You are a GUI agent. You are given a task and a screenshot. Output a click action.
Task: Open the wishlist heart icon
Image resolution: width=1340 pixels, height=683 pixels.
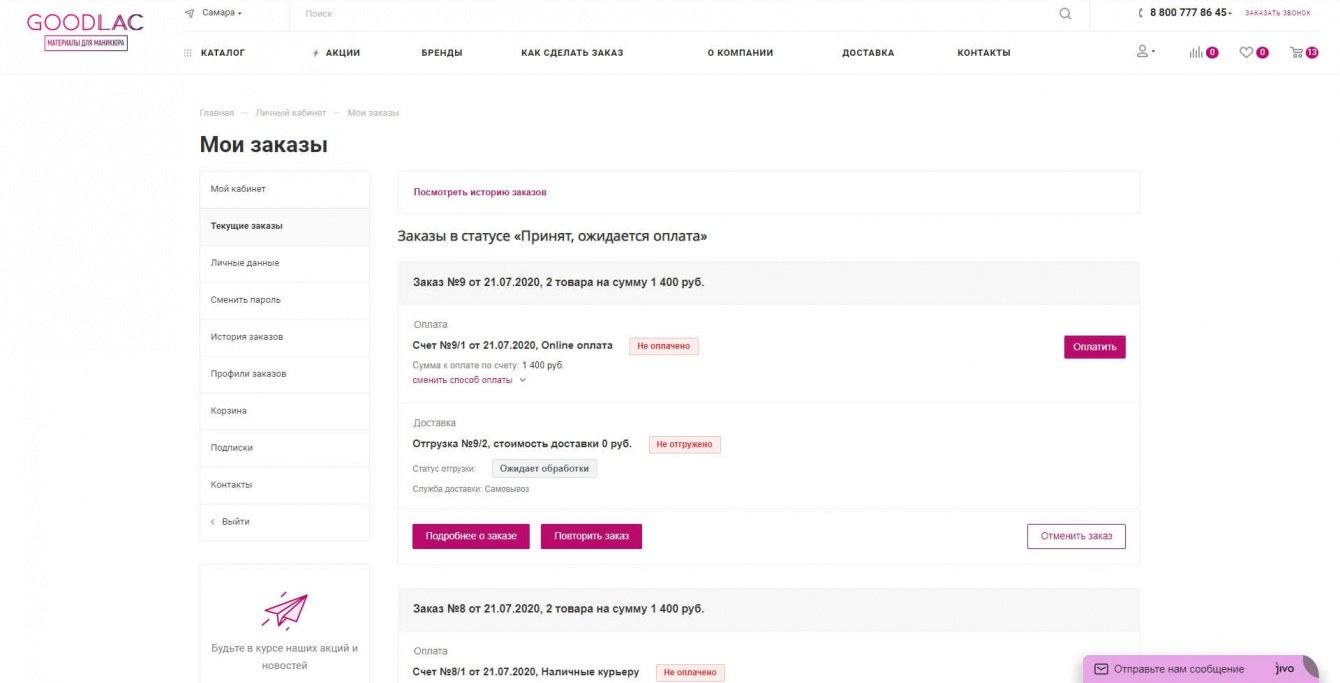click(1246, 53)
